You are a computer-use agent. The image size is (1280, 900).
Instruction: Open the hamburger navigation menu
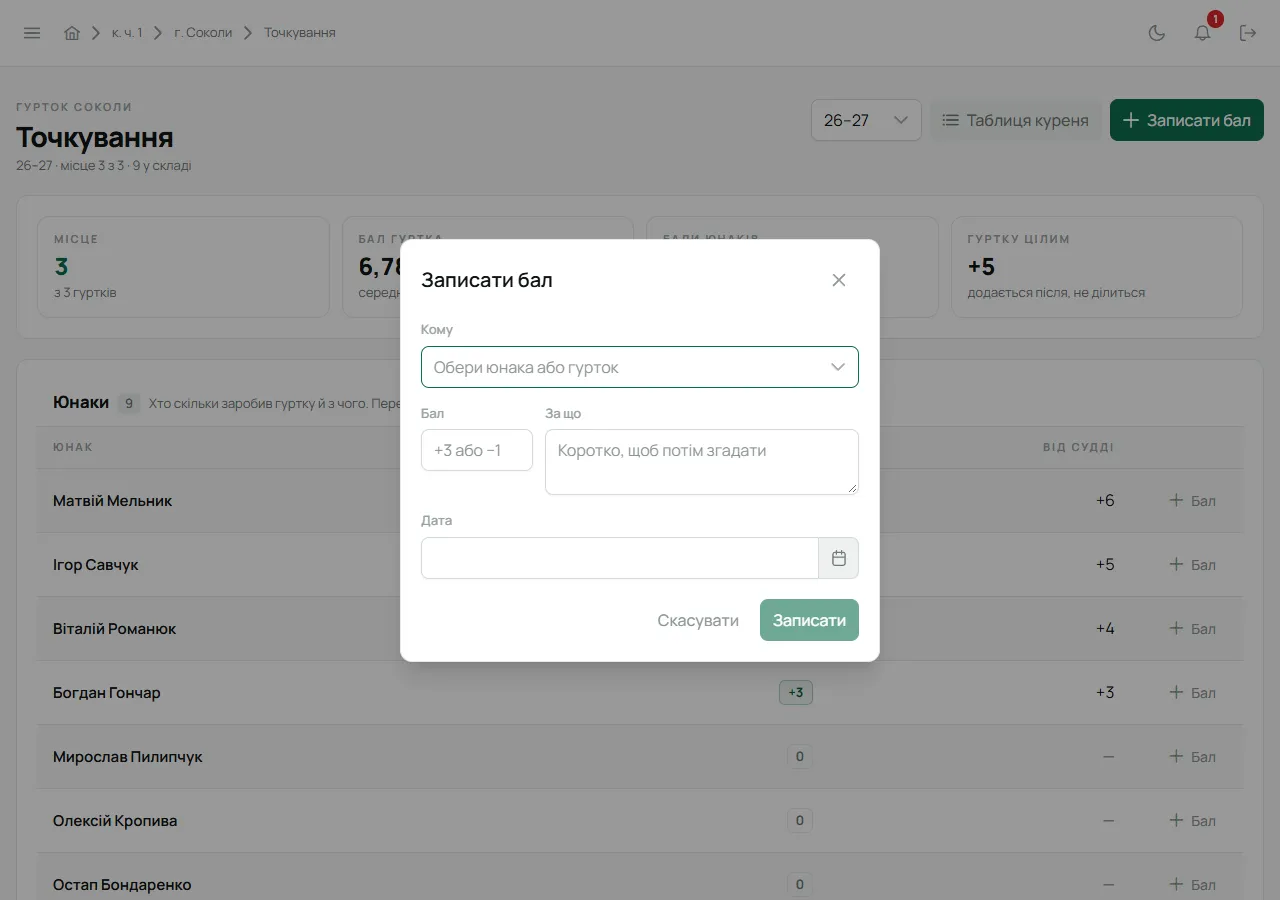32,33
